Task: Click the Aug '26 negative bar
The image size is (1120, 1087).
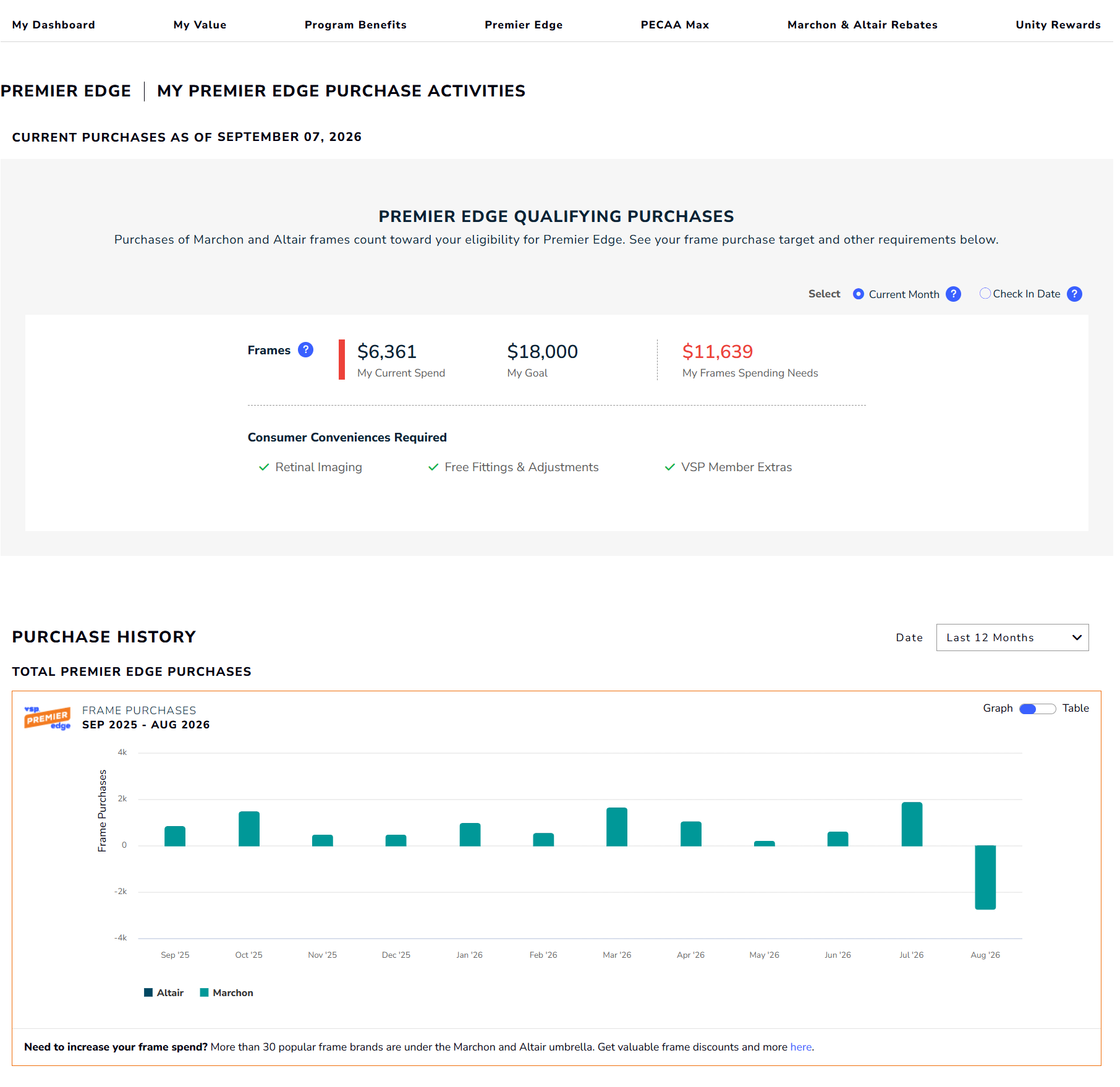Action: click(985, 877)
